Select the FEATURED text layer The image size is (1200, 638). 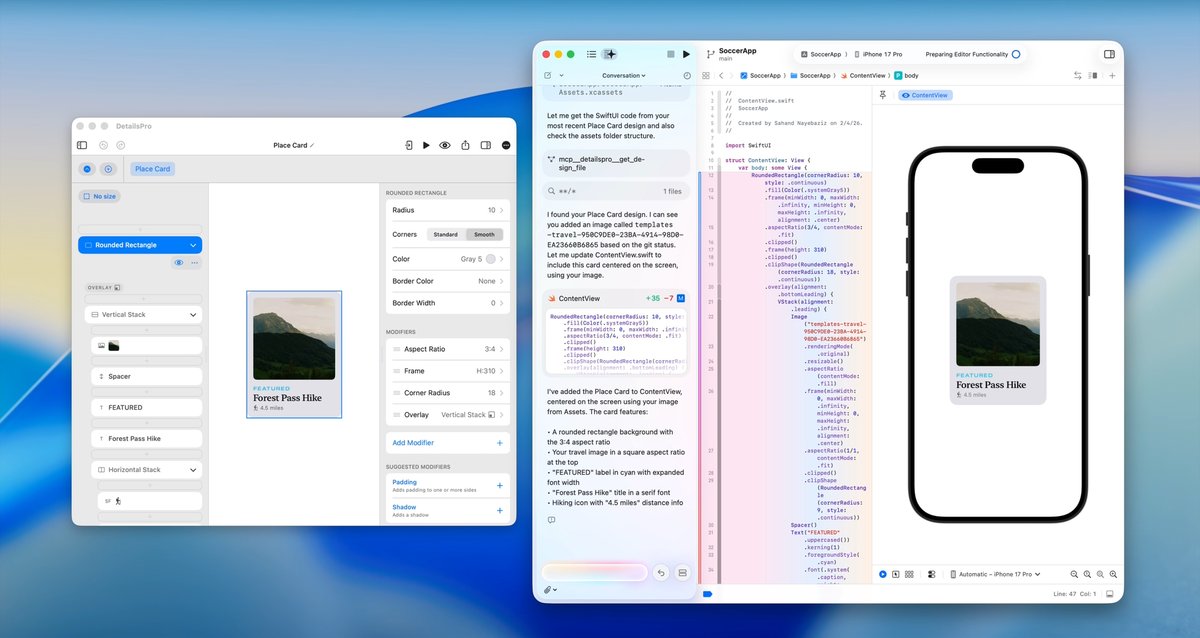148,408
